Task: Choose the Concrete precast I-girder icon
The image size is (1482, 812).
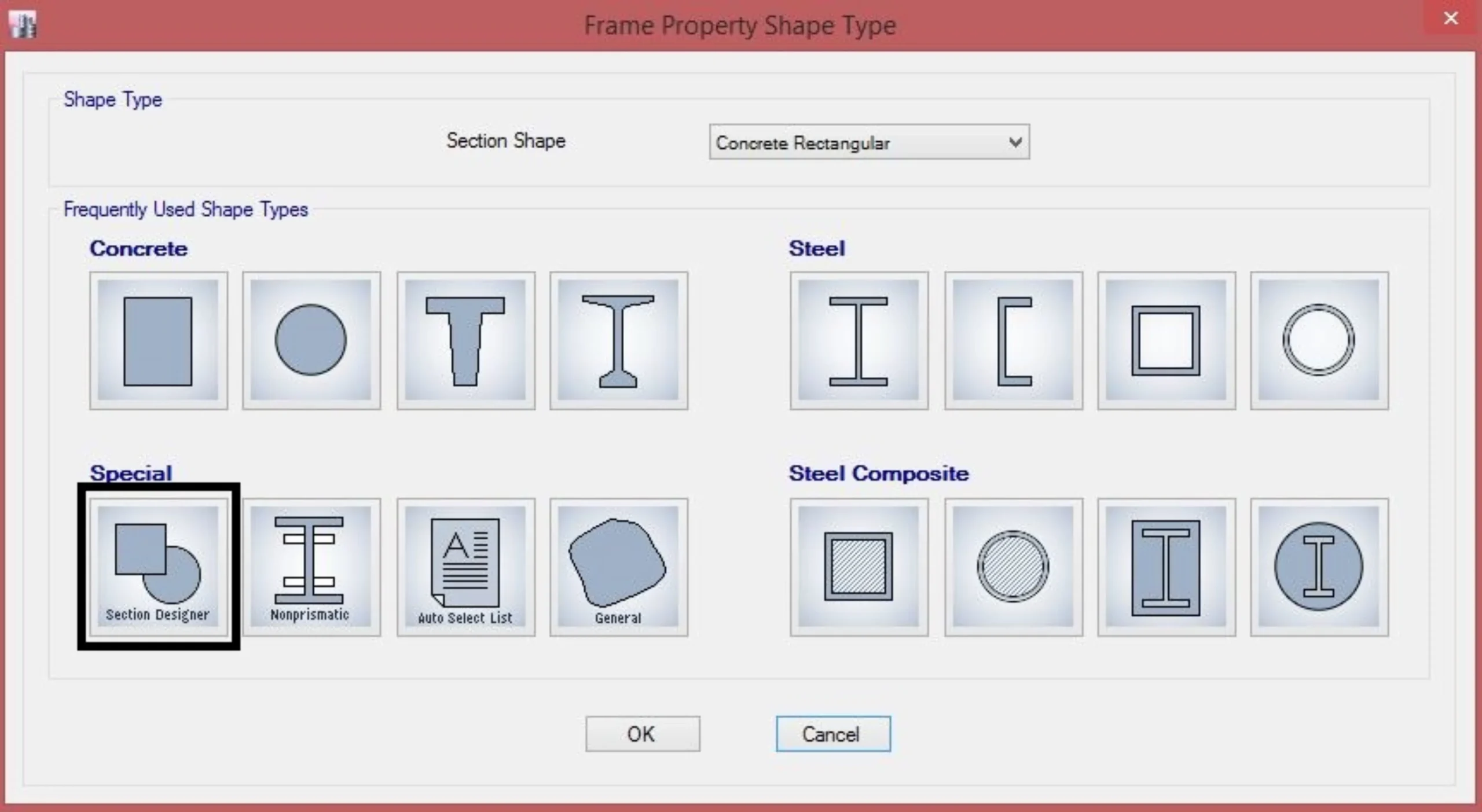Action: coord(618,340)
